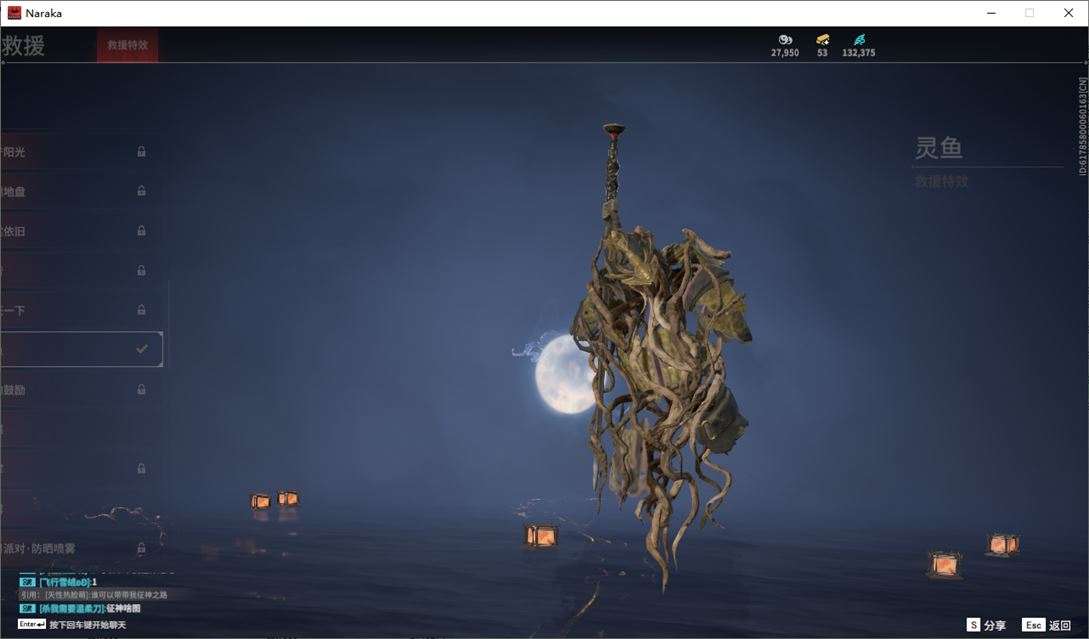Click the gold bar currency icon

[x=822, y=40]
